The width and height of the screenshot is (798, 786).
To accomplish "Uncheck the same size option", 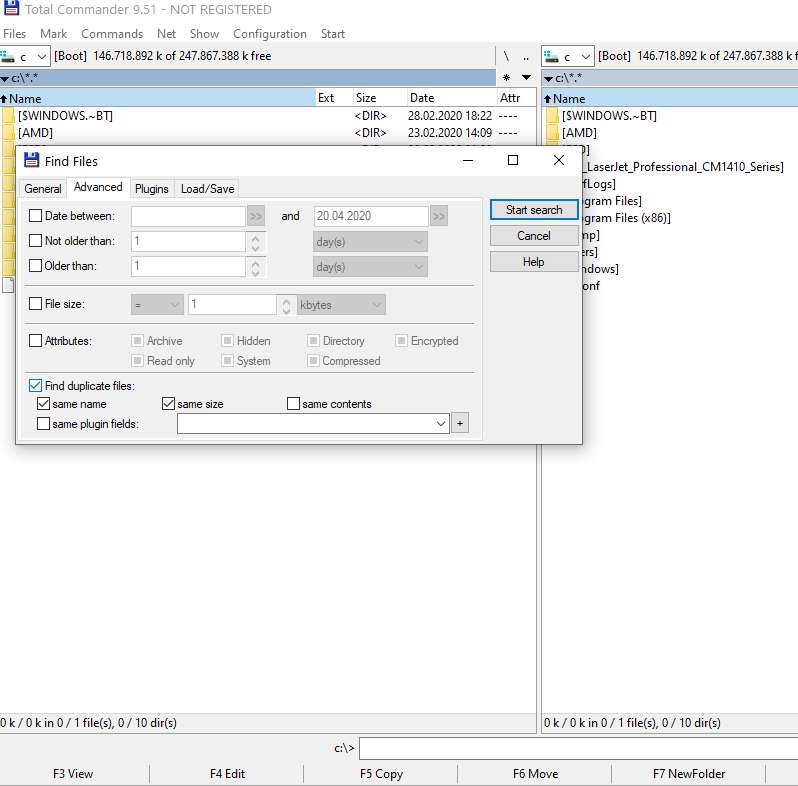I will coord(168,404).
